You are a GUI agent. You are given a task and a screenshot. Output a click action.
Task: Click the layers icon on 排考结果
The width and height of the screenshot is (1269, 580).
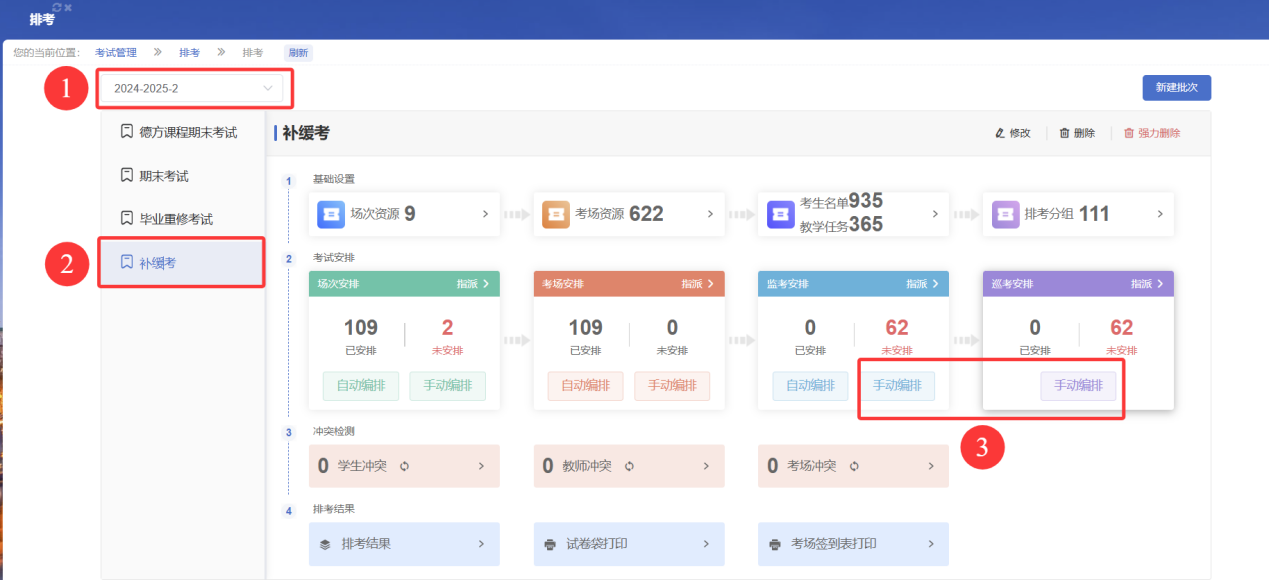(325, 545)
